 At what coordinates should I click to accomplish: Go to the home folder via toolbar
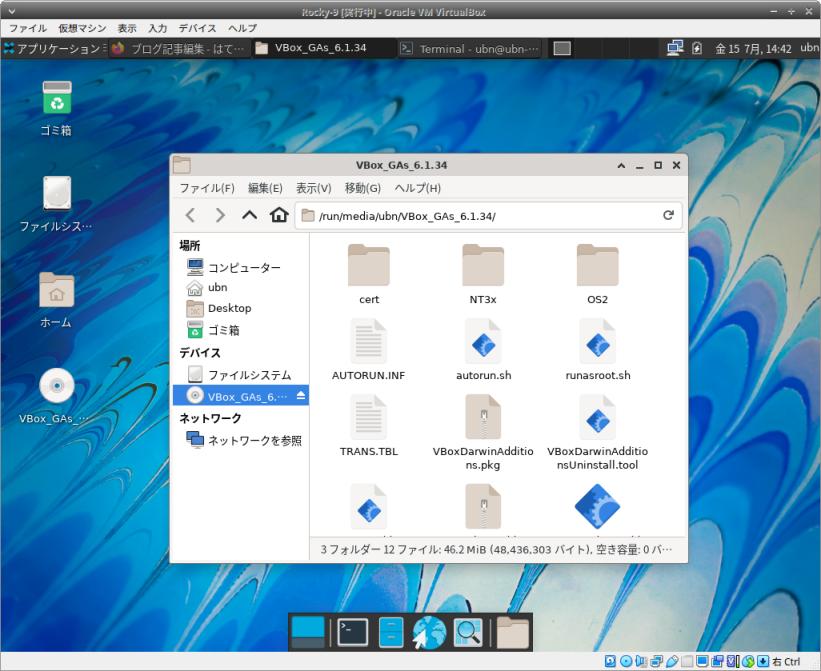pyautogui.click(x=279, y=215)
